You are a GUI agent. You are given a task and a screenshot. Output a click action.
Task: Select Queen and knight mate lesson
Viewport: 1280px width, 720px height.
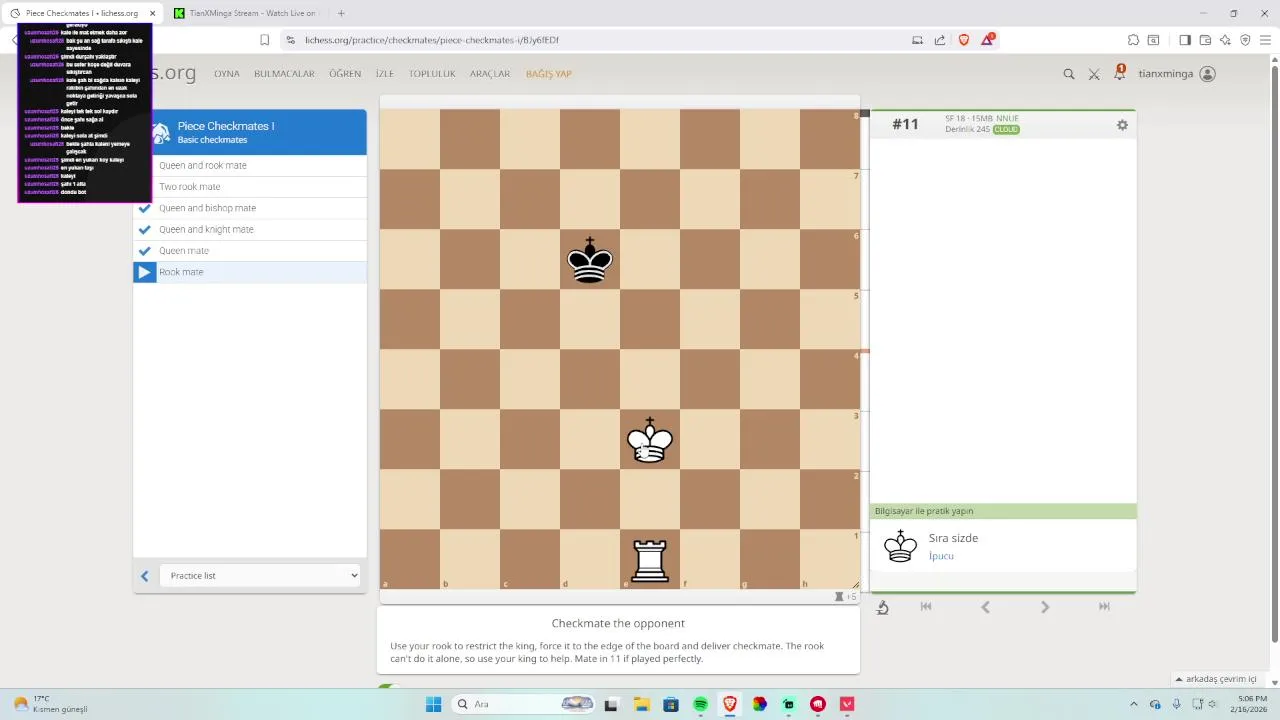tap(250, 229)
